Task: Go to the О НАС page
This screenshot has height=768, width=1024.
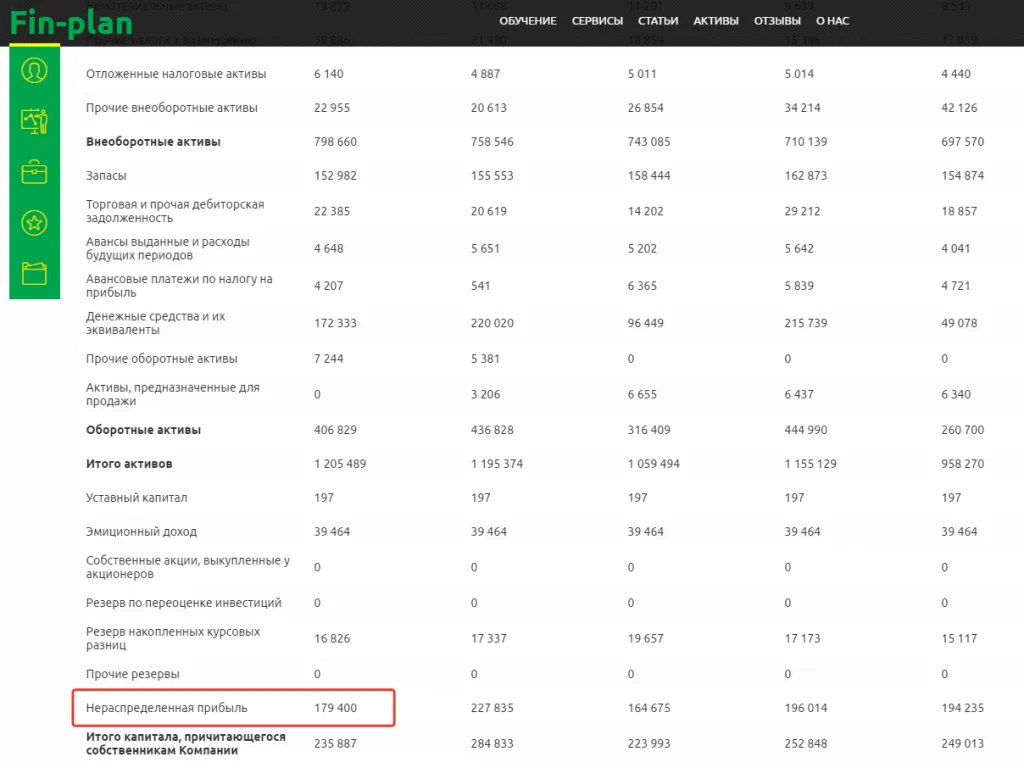Action: pos(832,21)
